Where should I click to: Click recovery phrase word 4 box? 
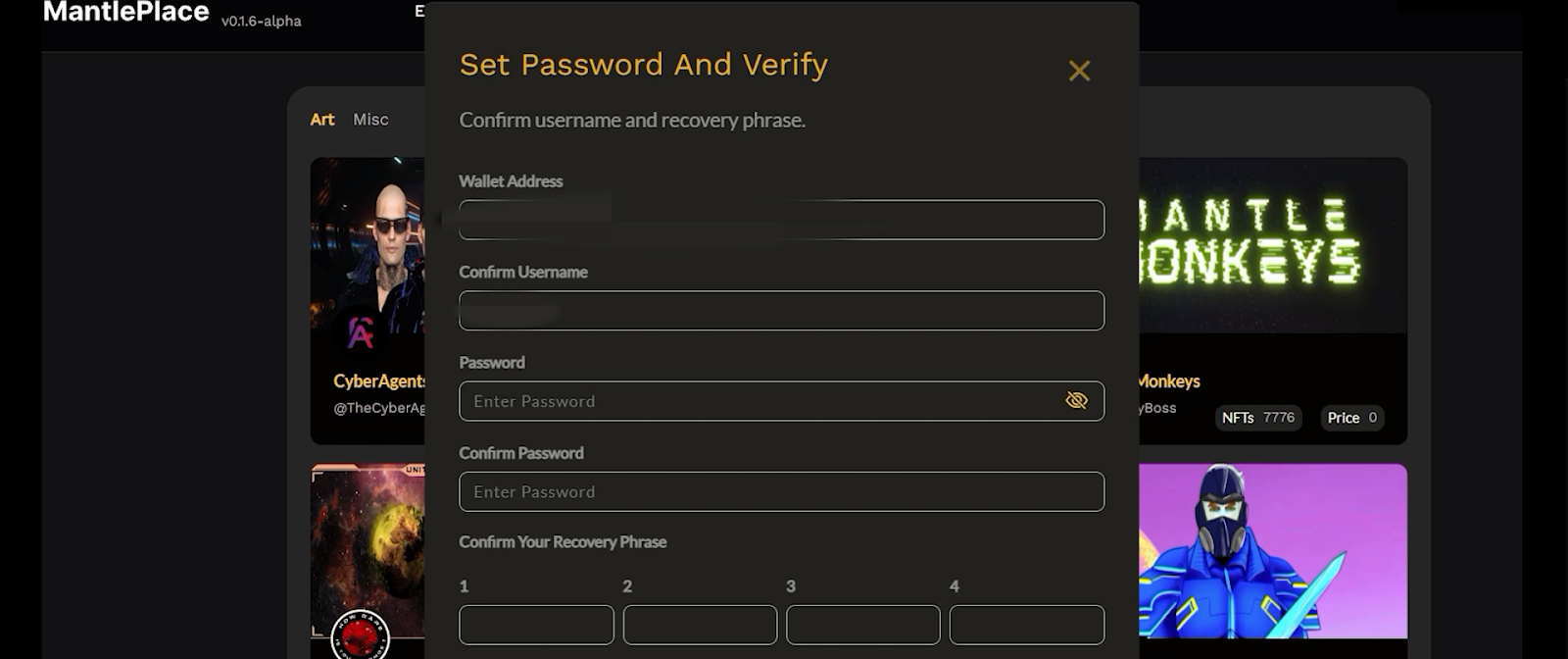(x=1026, y=625)
